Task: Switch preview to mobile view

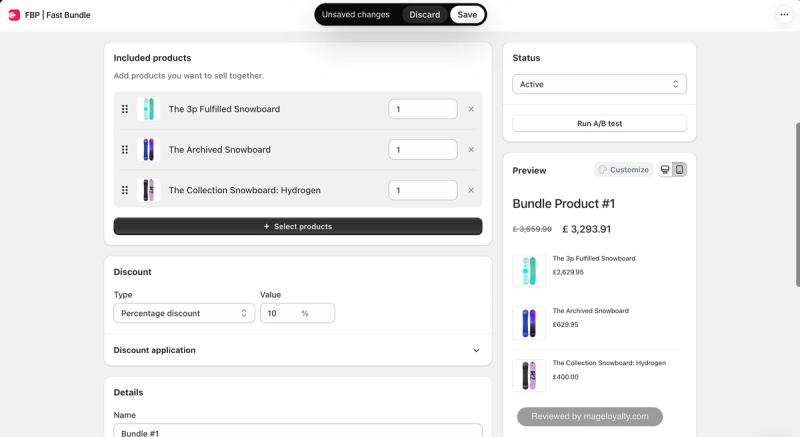Action: click(x=680, y=170)
